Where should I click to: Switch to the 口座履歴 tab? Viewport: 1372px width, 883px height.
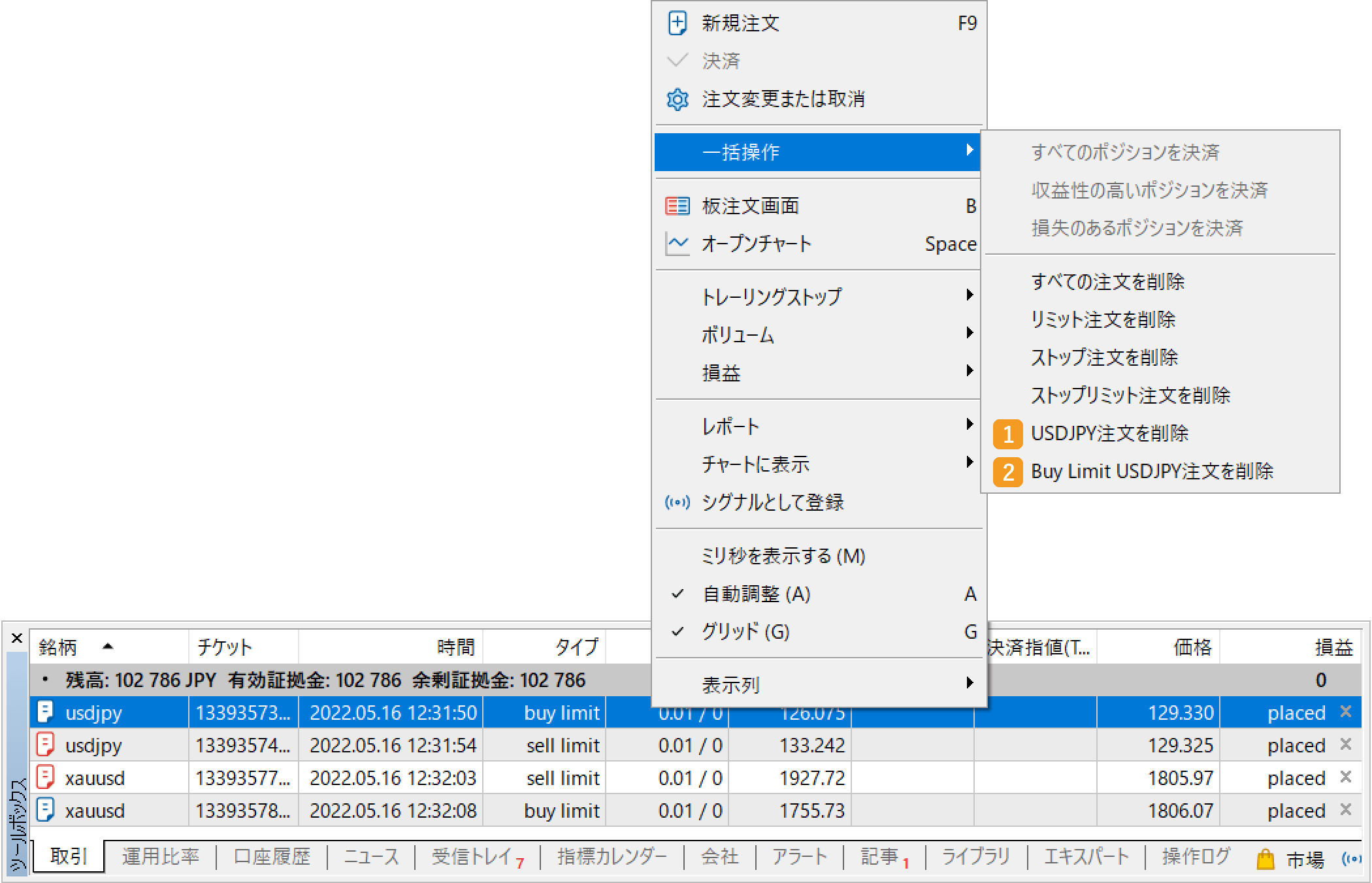click(x=272, y=856)
